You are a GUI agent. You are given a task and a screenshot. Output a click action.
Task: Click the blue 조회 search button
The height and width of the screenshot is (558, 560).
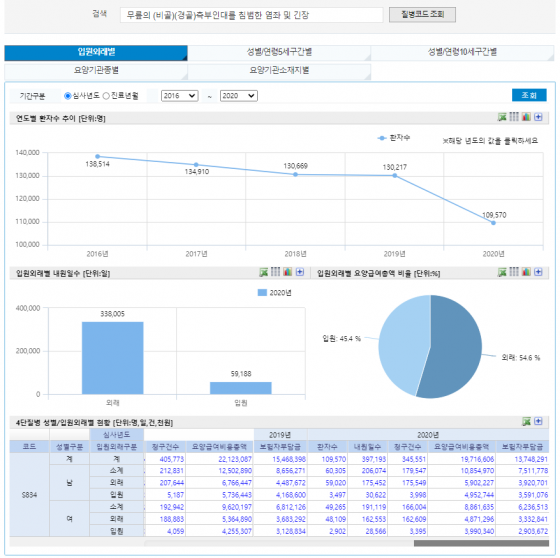pos(529,95)
